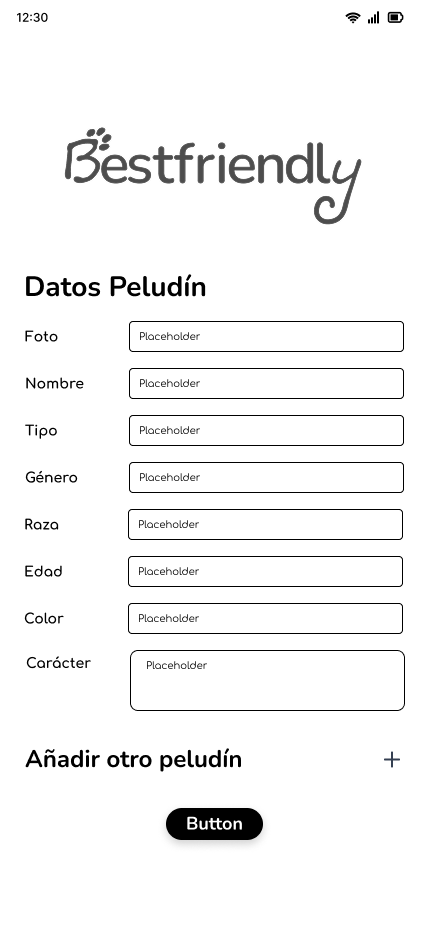The image size is (428, 926).
Task: Tap the Añadir otro peludín heading
Action: 133,759
